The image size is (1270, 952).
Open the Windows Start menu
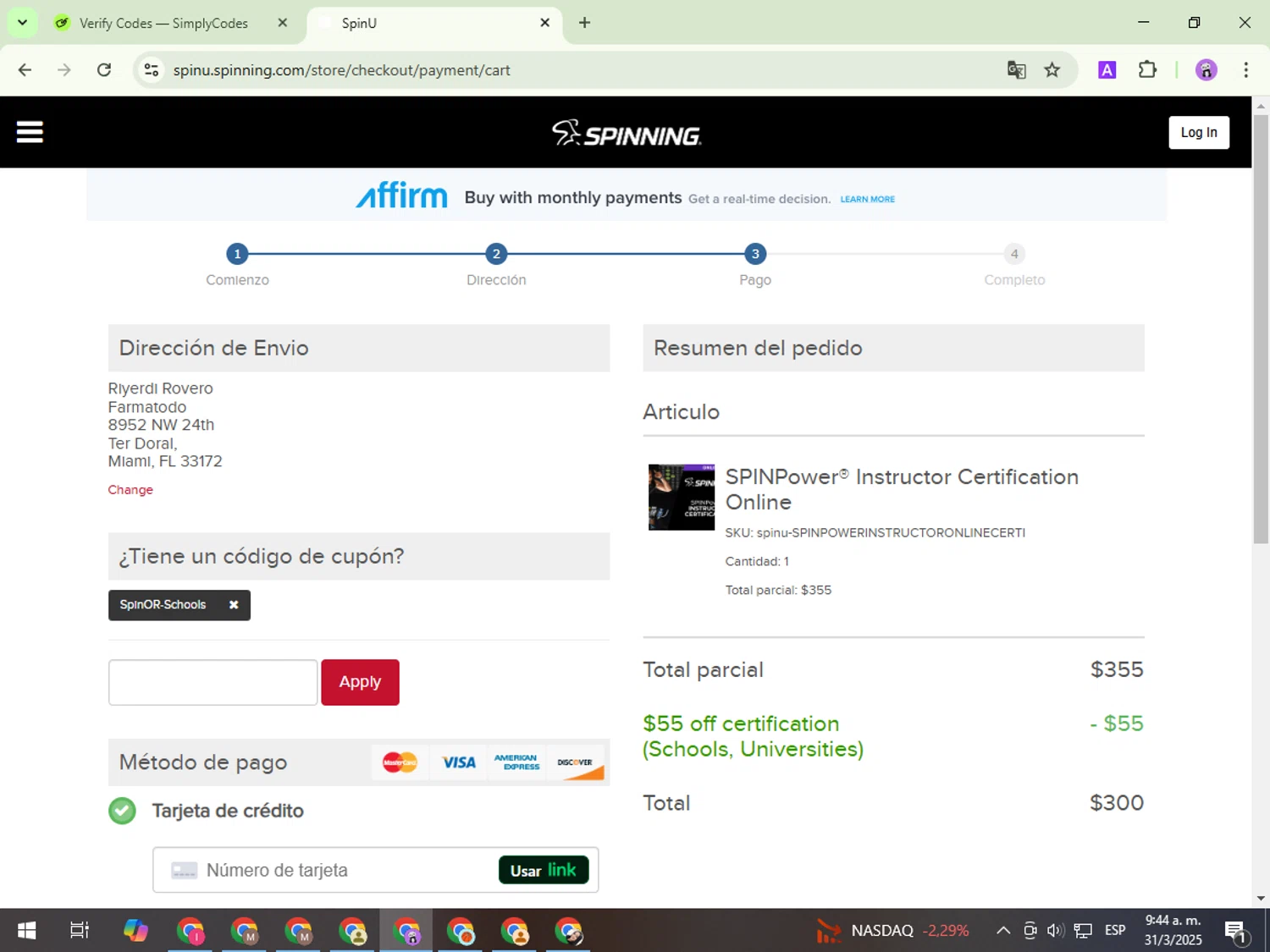26,931
